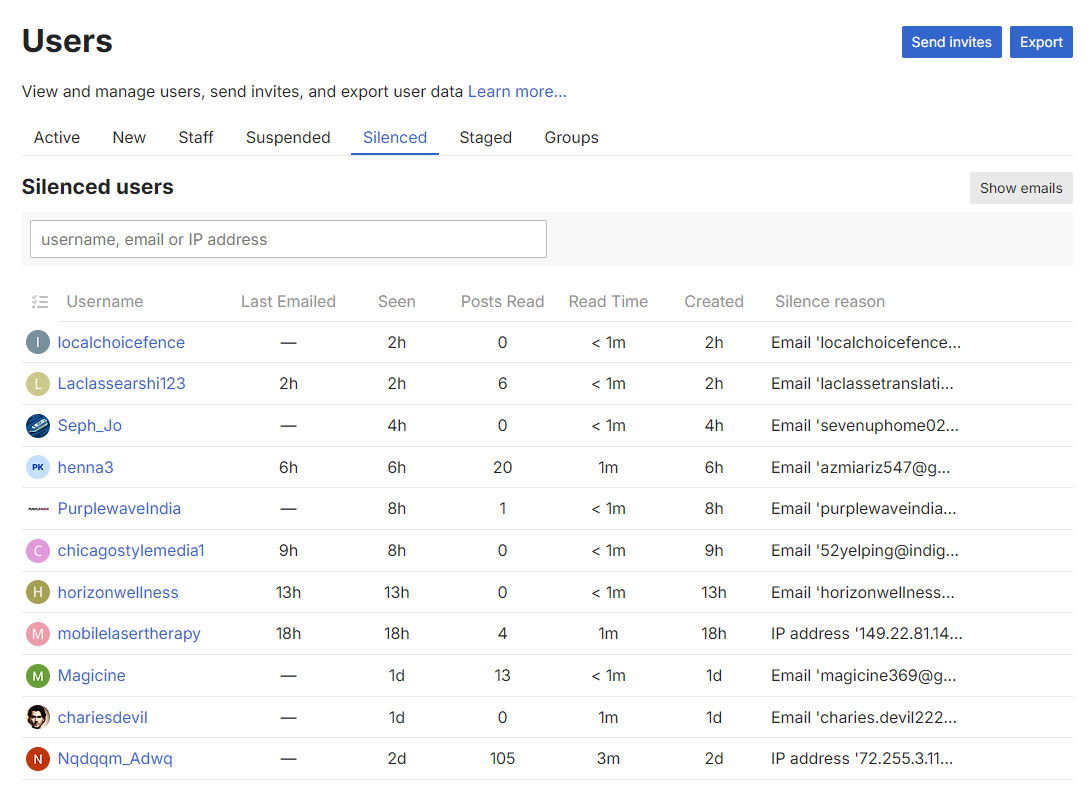Open the Learn more link
The height and width of the screenshot is (786, 1091).
(517, 92)
